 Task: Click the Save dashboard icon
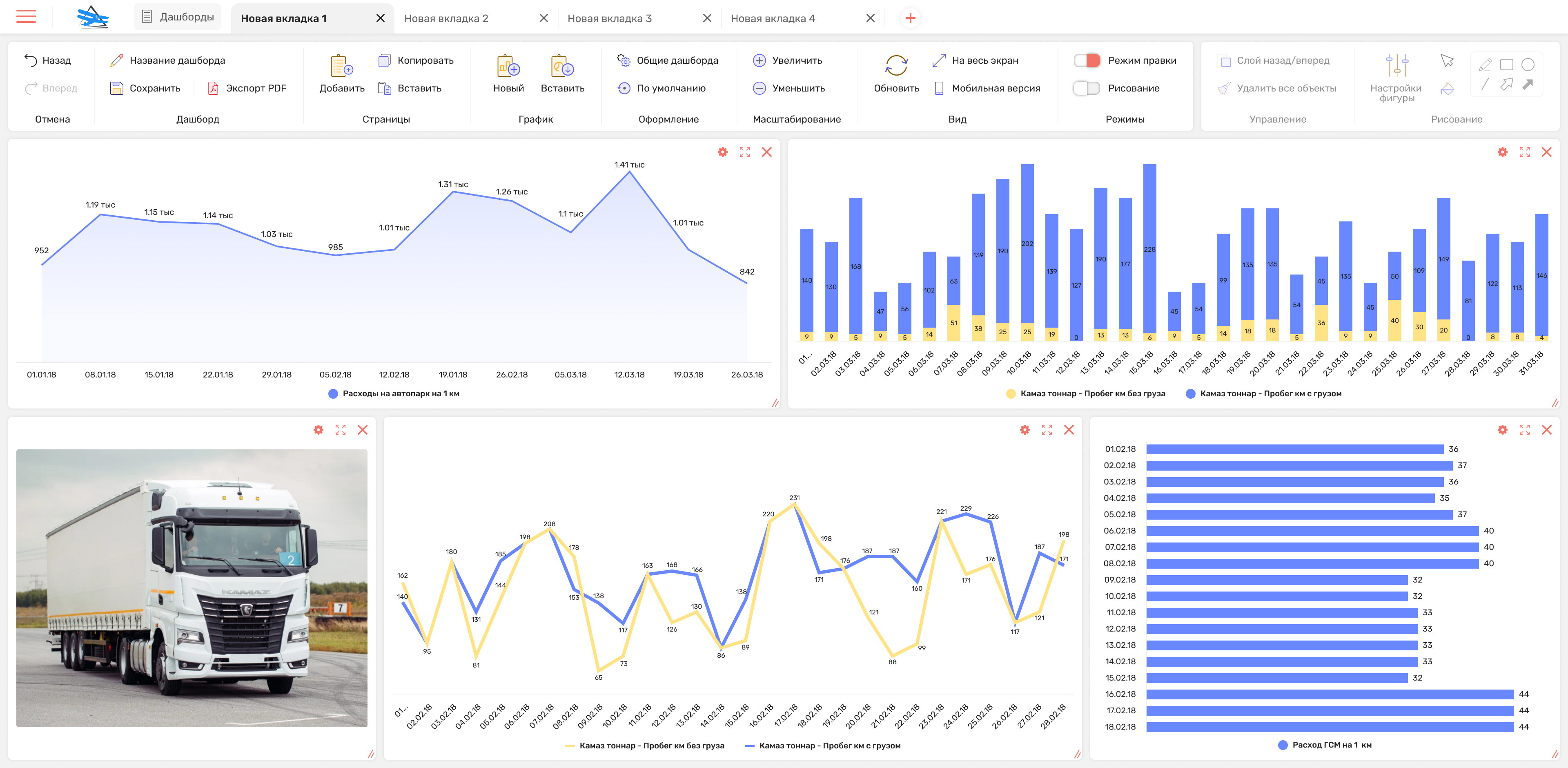pos(116,88)
